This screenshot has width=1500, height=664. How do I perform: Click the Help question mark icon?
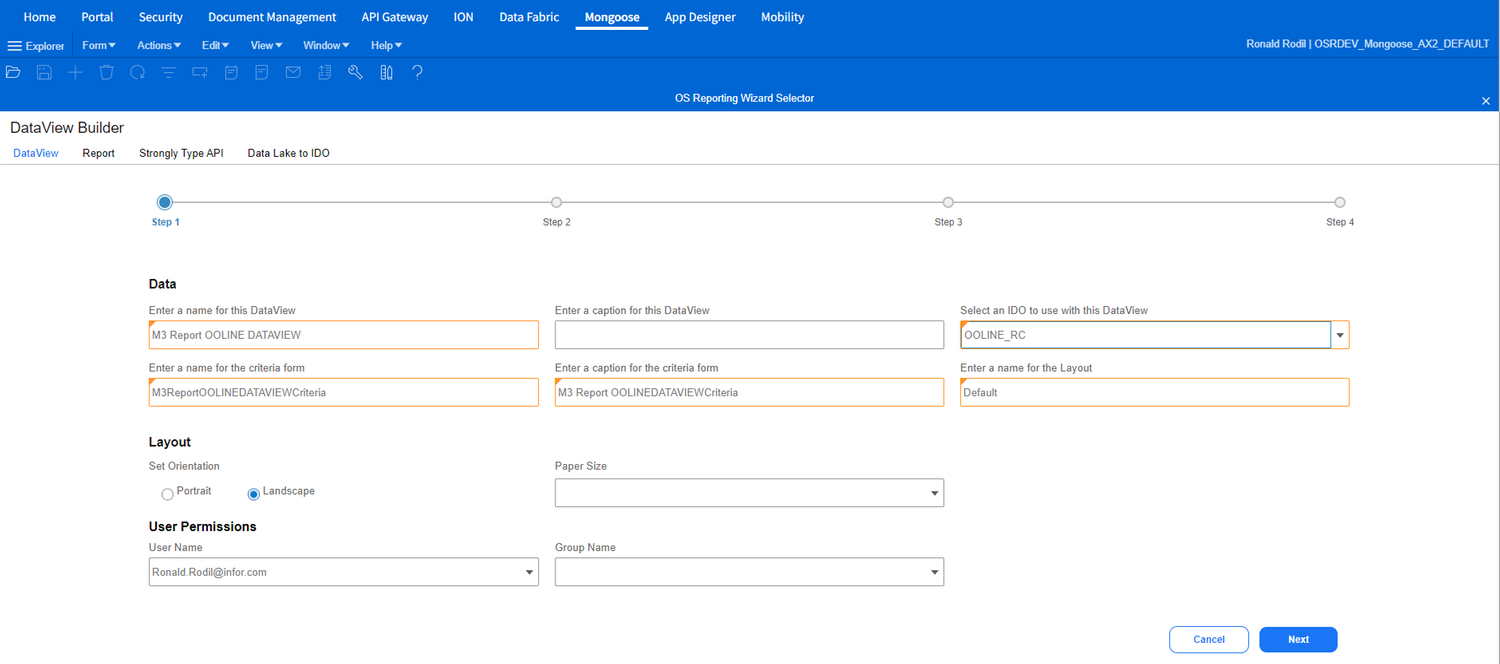417,71
